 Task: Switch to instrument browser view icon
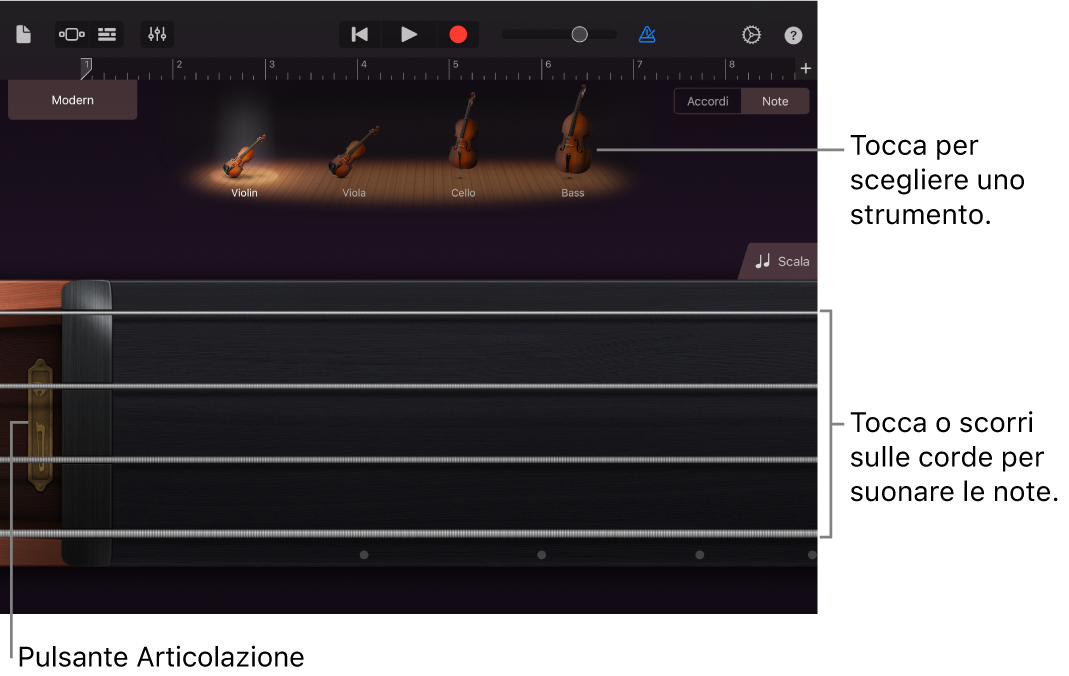(71, 34)
